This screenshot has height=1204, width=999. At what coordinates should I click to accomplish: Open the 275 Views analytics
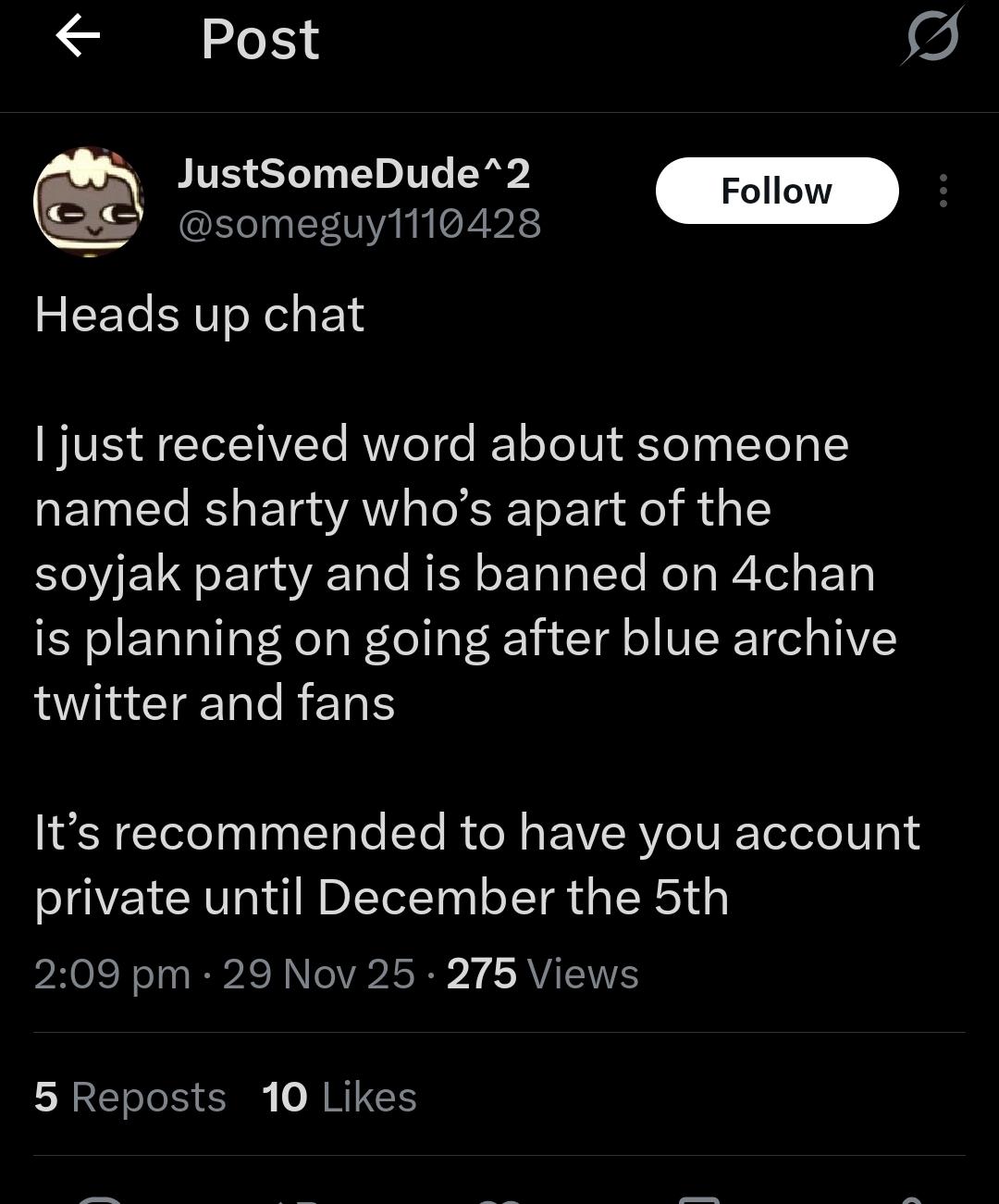tap(542, 974)
